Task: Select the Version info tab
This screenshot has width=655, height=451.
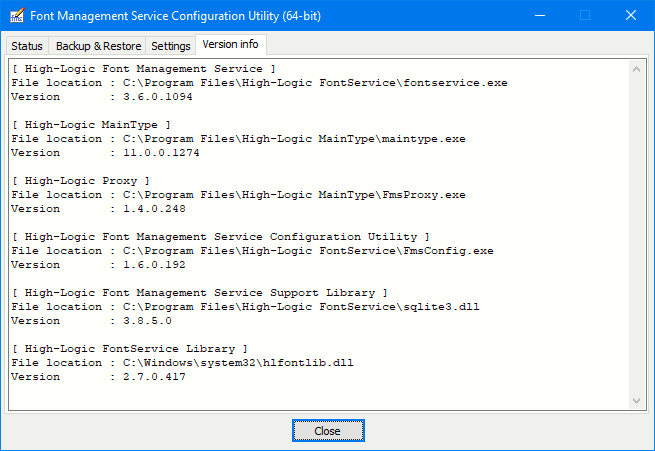Action: 230,45
